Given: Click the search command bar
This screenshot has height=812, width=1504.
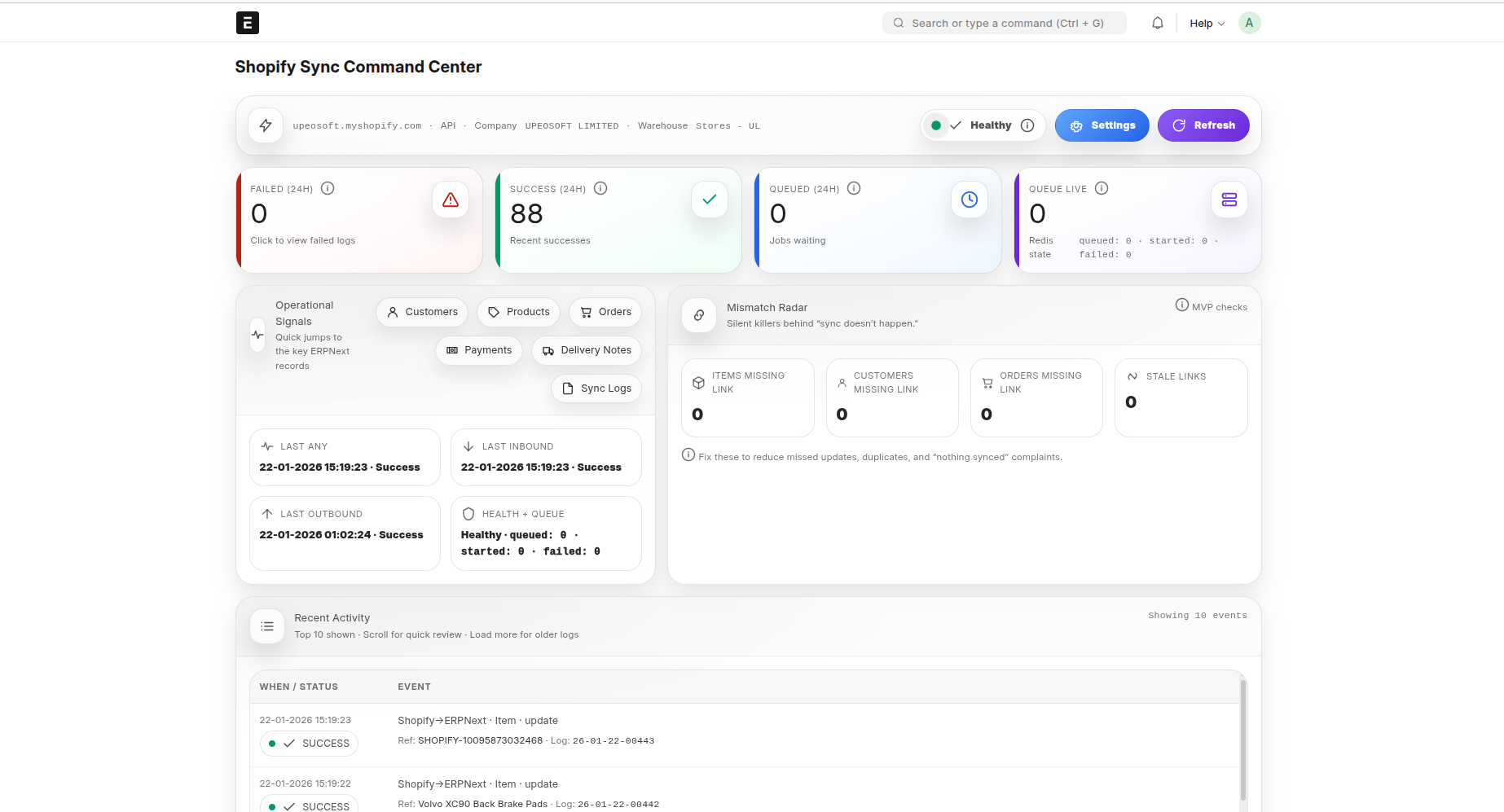Looking at the screenshot, I should 1004,23.
